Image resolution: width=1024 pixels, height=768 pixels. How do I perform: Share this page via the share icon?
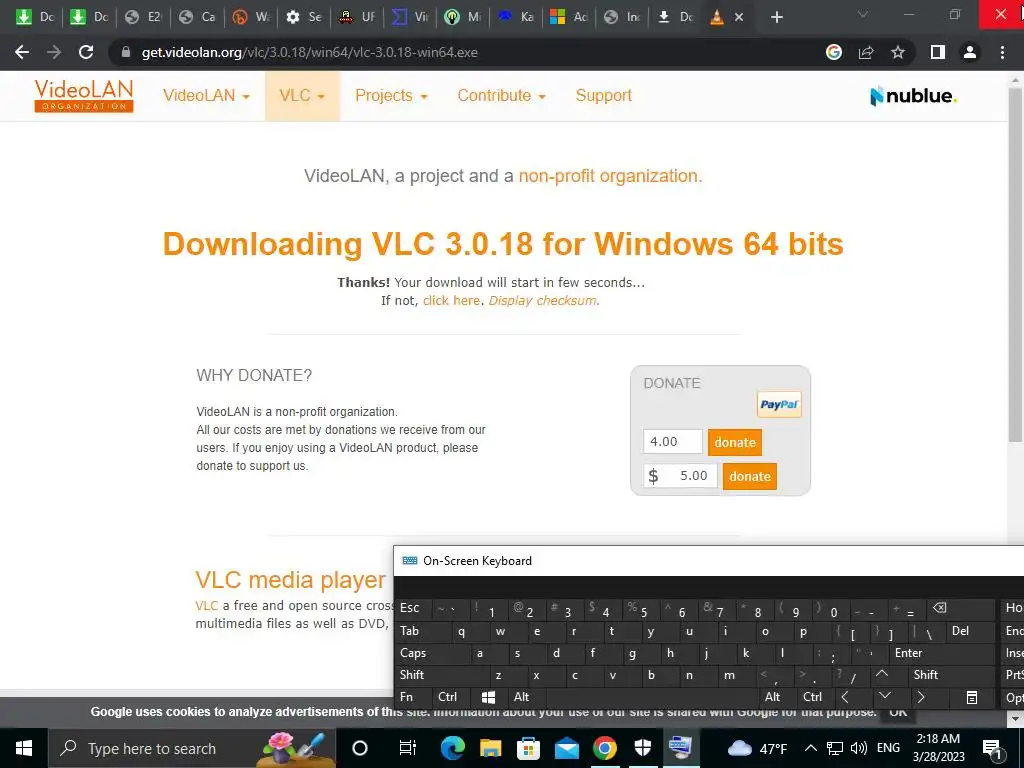pos(866,52)
